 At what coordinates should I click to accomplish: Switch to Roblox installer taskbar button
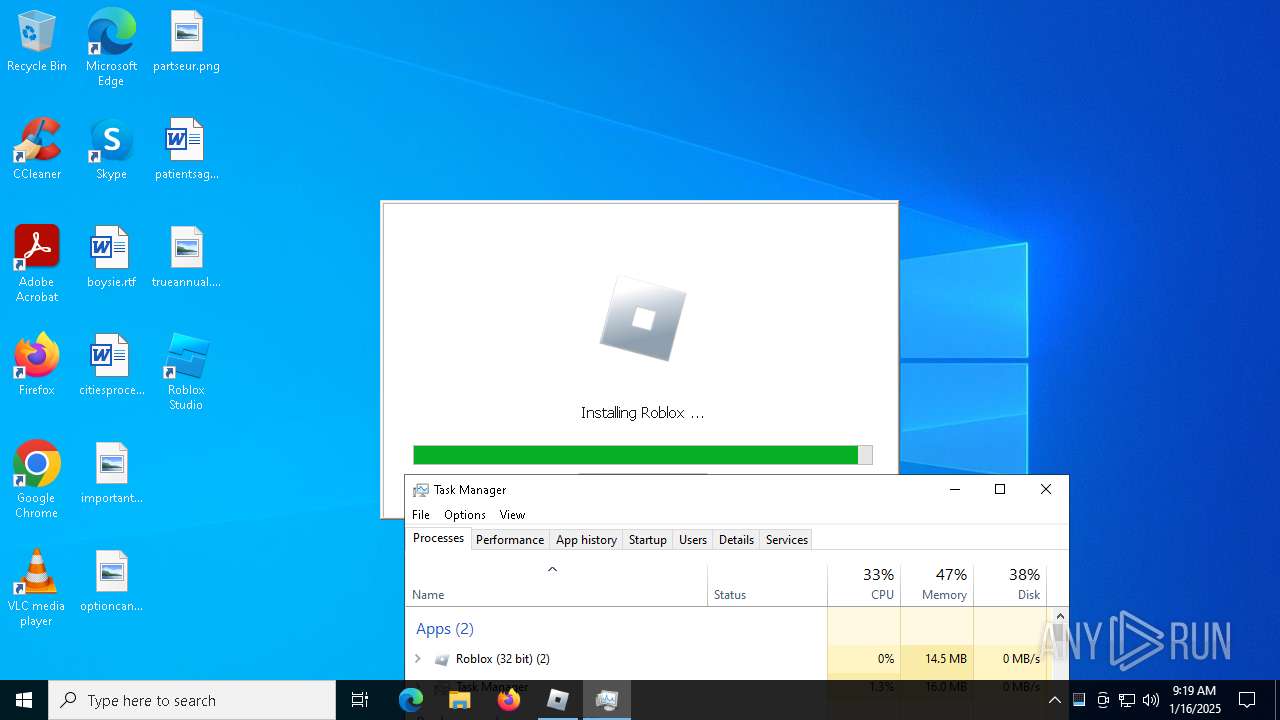click(558, 700)
